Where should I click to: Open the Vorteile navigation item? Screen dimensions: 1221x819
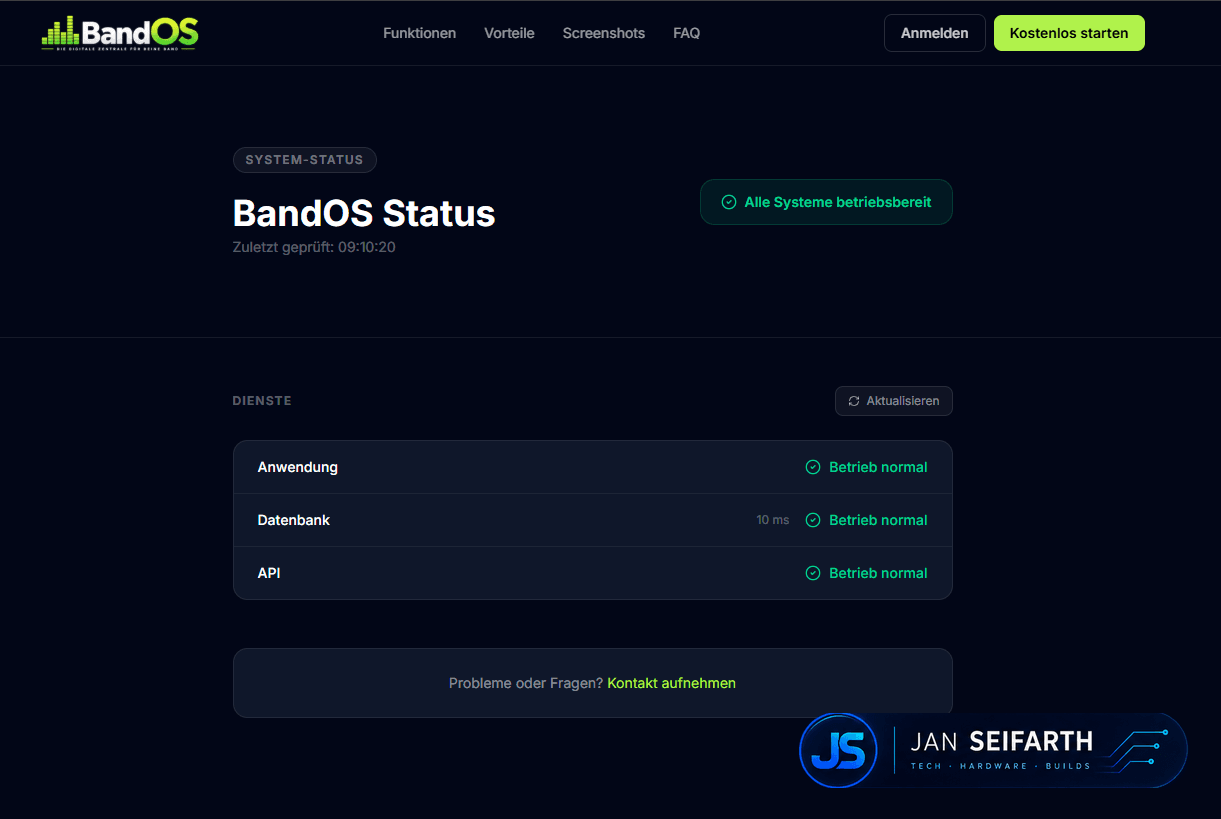[x=509, y=33]
